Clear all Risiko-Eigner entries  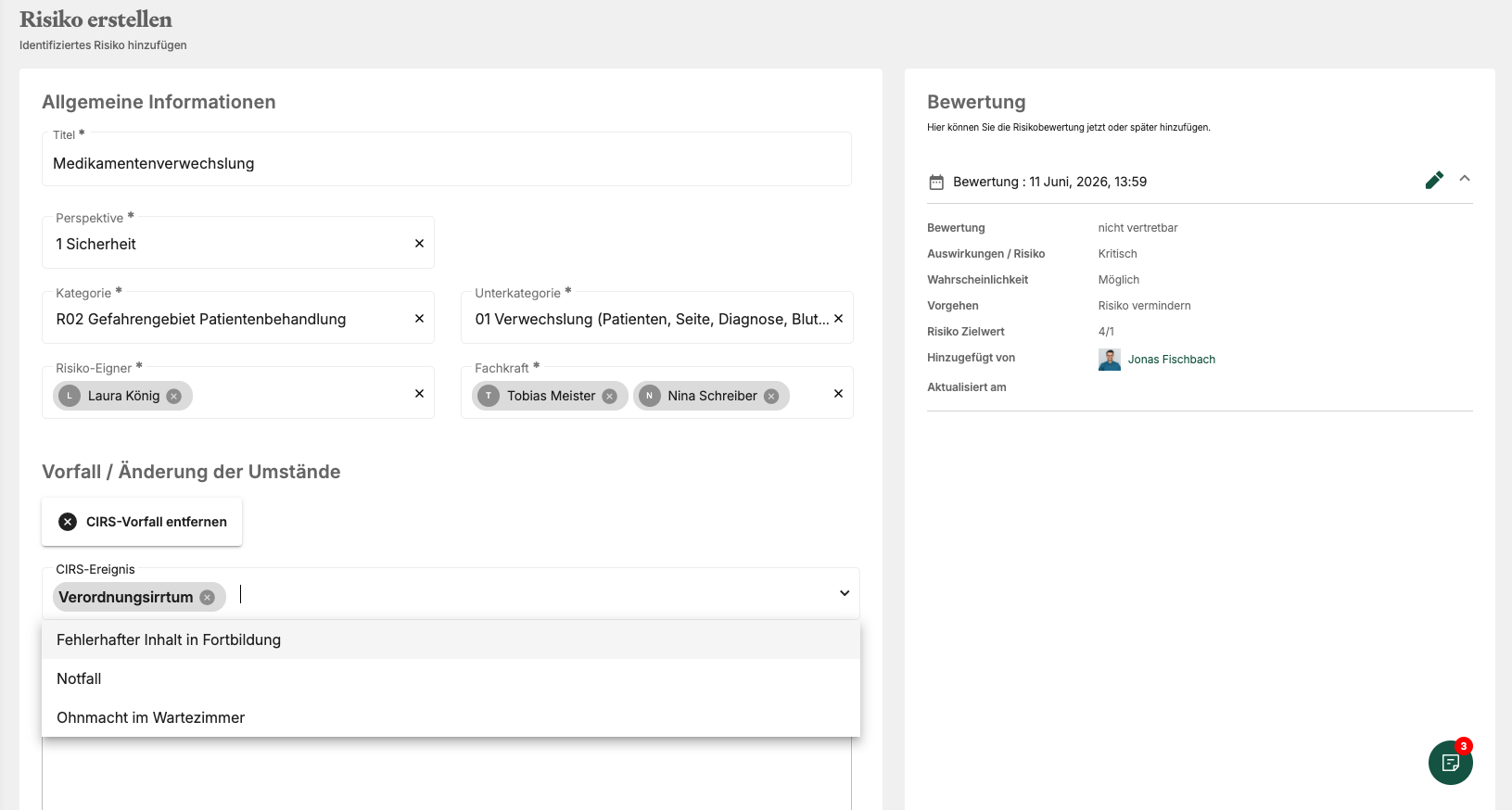tap(419, 394)
